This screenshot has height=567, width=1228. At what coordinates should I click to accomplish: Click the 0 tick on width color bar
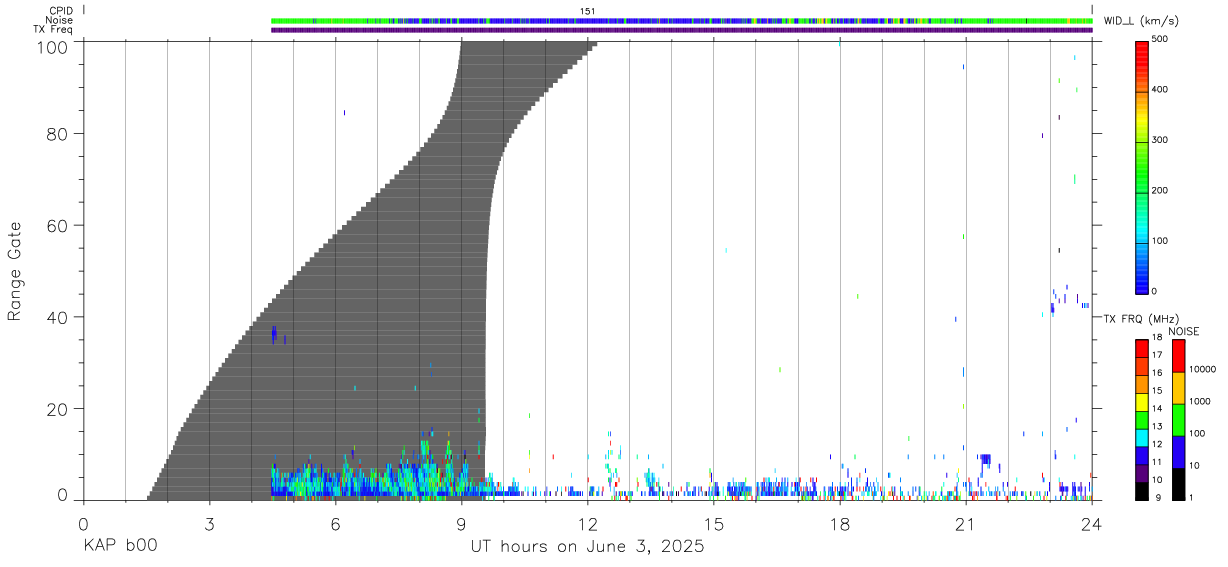pyautogui.click(x=1156, y=291)
